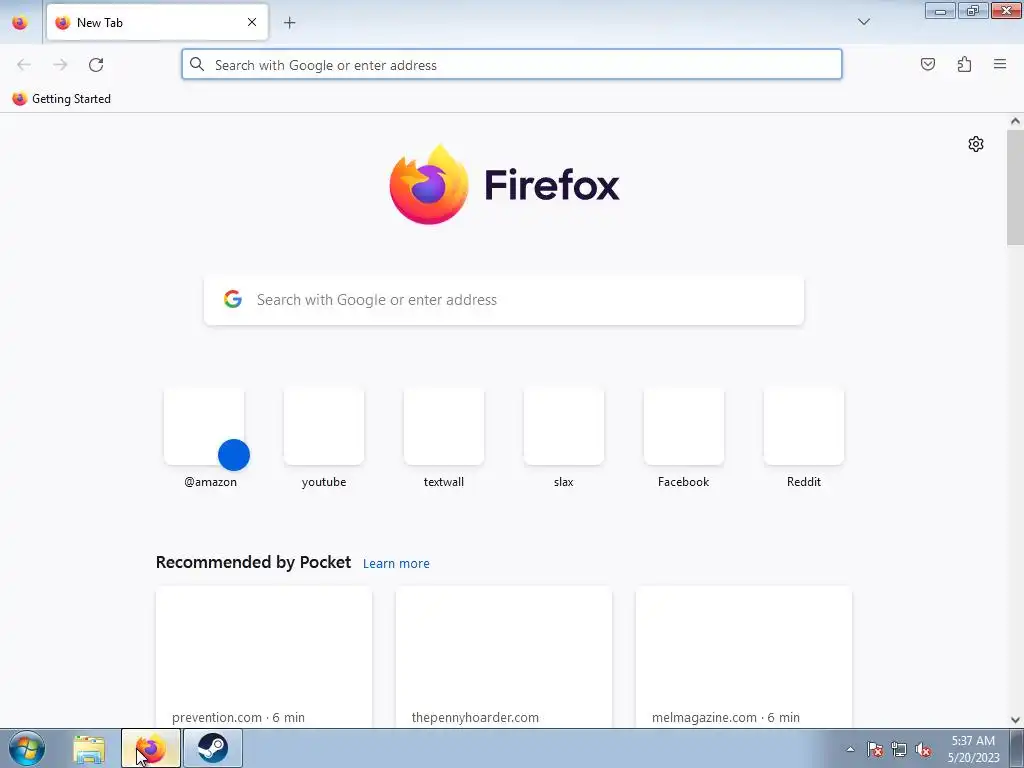Click the page scrollbar down arrow

[1015, 720]
